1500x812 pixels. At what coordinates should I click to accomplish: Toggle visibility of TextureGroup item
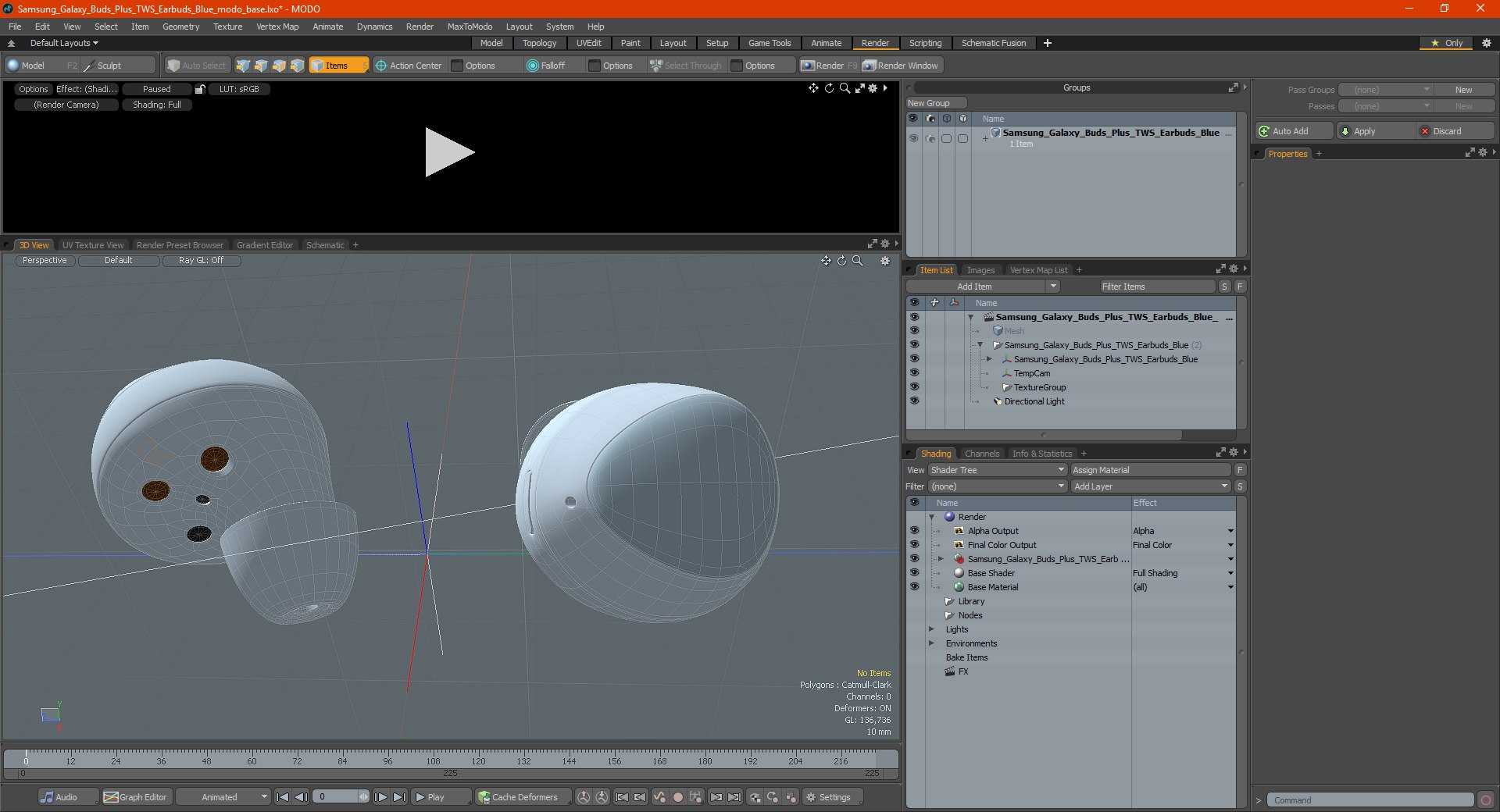point(914,387)
